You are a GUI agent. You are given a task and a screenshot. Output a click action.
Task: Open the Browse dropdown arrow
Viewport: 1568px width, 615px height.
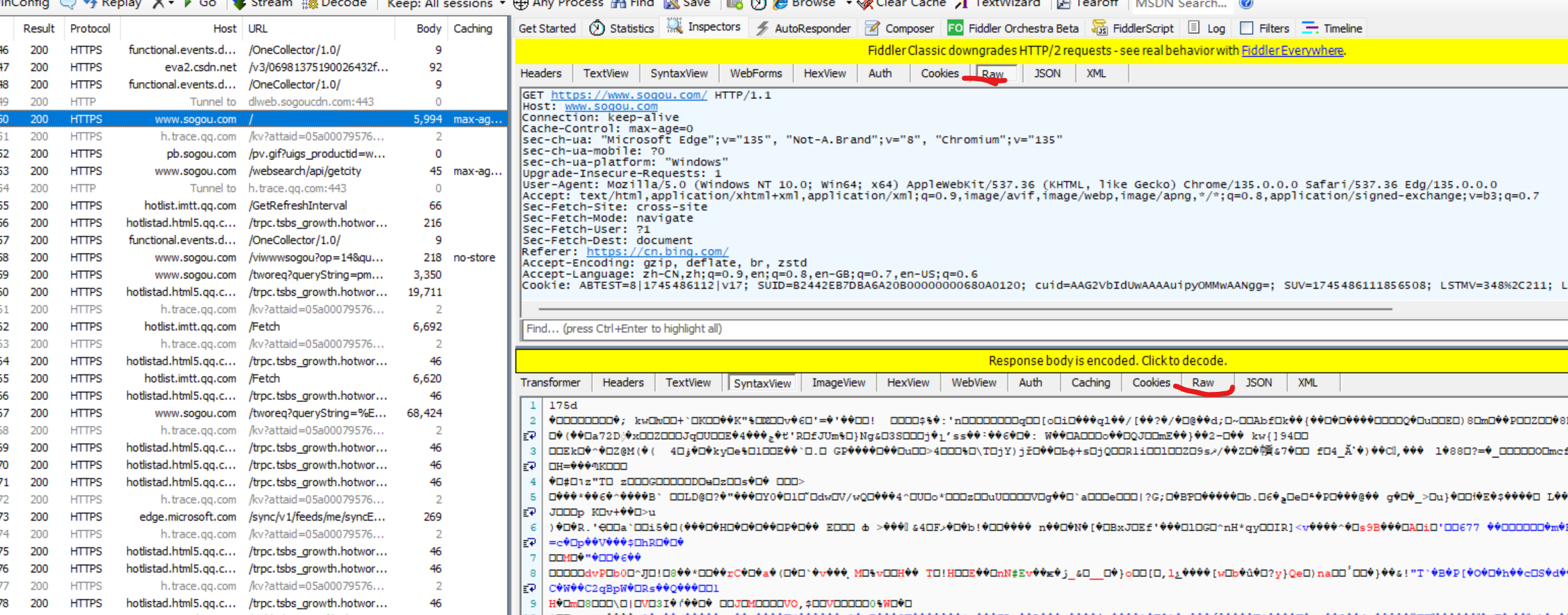[848, 4]
